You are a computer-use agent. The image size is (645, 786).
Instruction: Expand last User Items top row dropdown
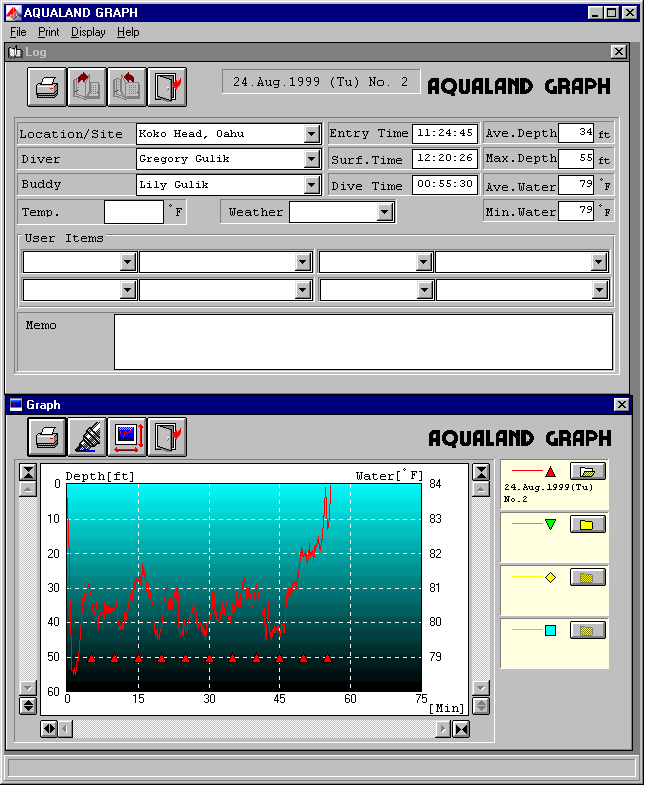coord(599,262)
